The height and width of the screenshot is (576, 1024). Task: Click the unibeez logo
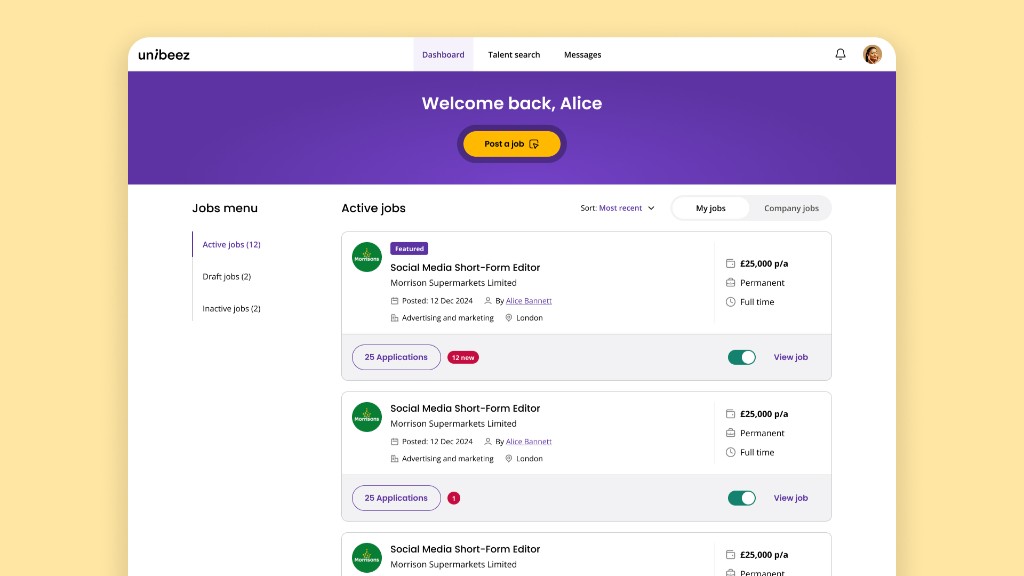tap(164, 55)
